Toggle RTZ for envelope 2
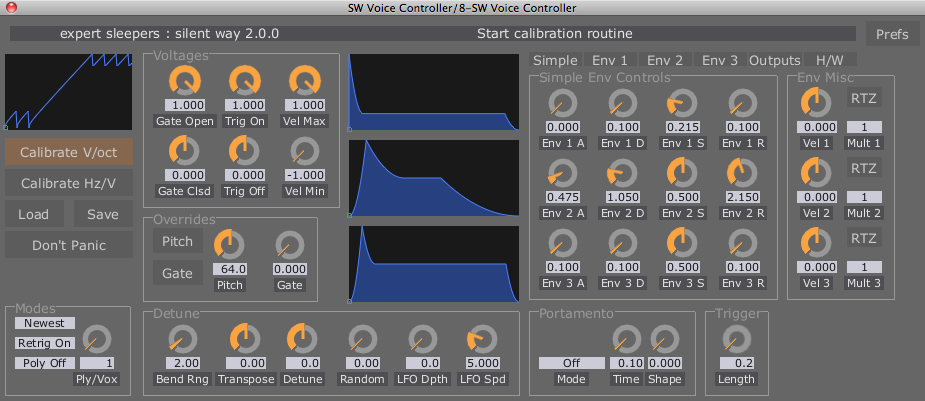The height and width of the screenshot is (401, 925). (865, 168)
